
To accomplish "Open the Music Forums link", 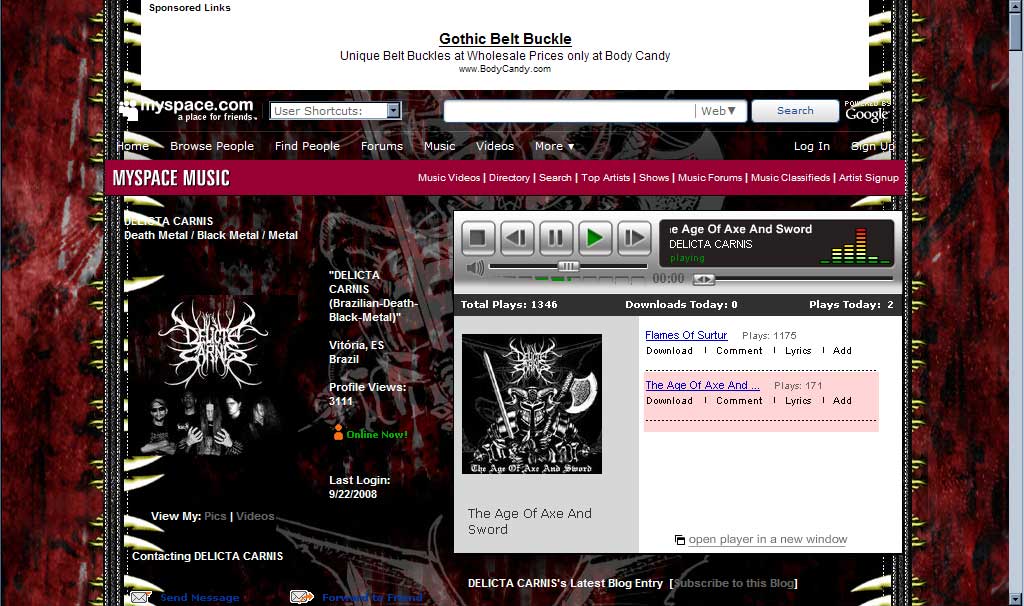I will [710, 178].
